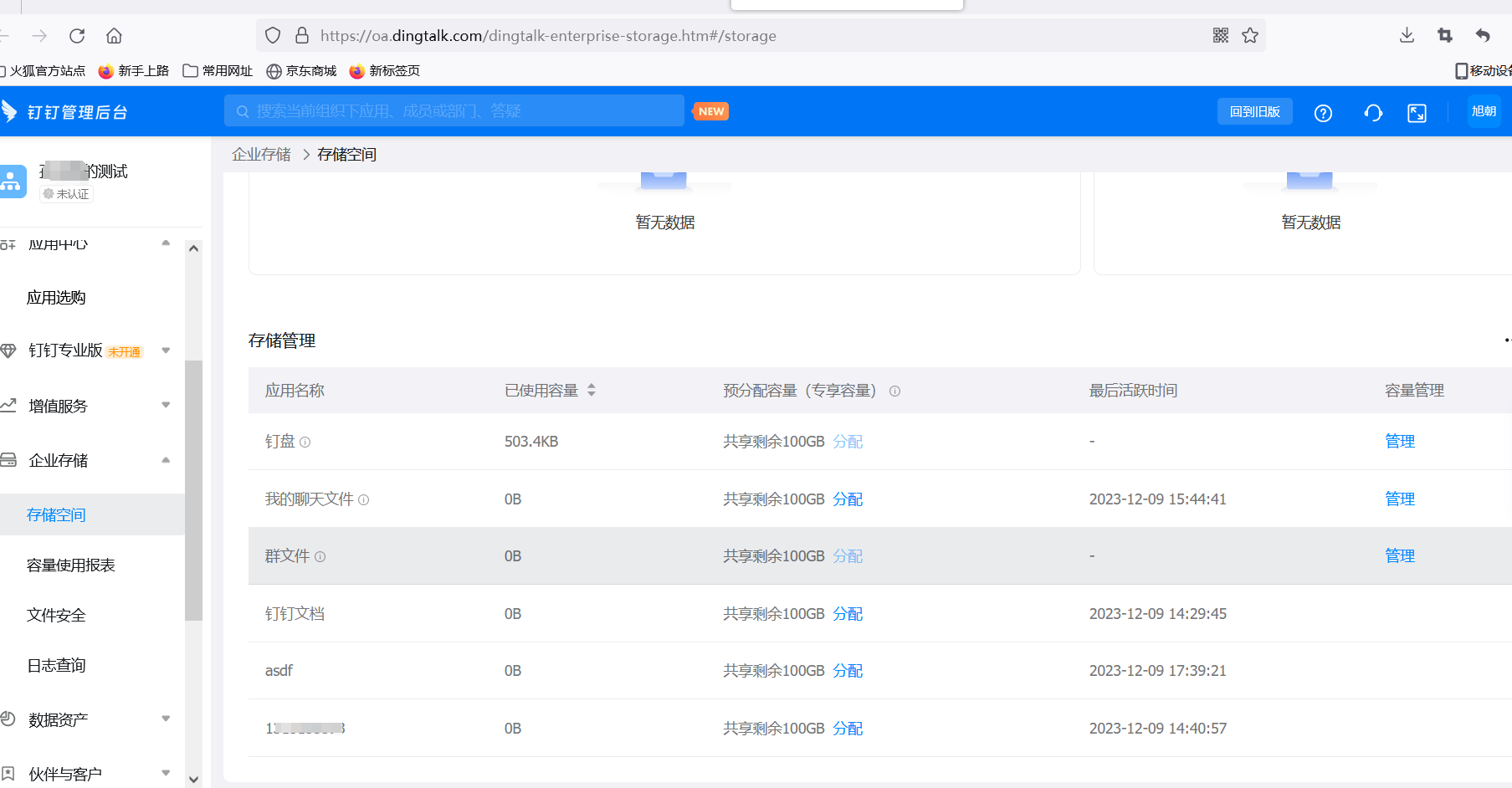The image size is (1512, 788).
Task: Open 文件安全 sidebar item
Action: [56, 616]
